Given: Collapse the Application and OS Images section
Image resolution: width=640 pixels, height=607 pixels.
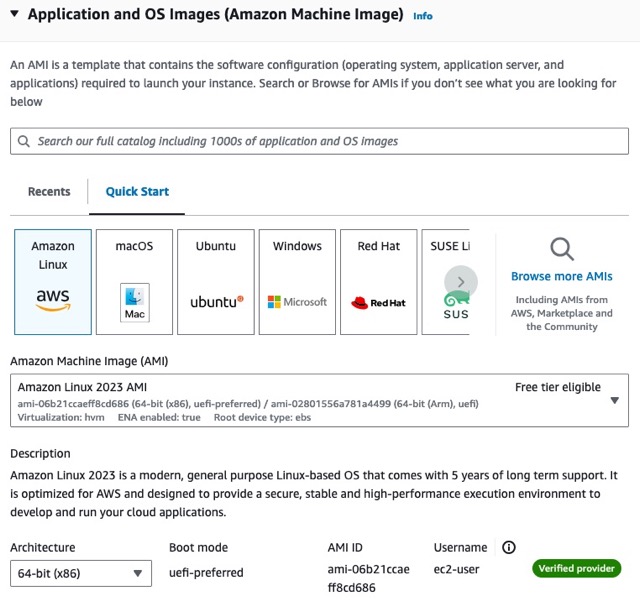Looking at the screenshot, I should tap(15, 13).
